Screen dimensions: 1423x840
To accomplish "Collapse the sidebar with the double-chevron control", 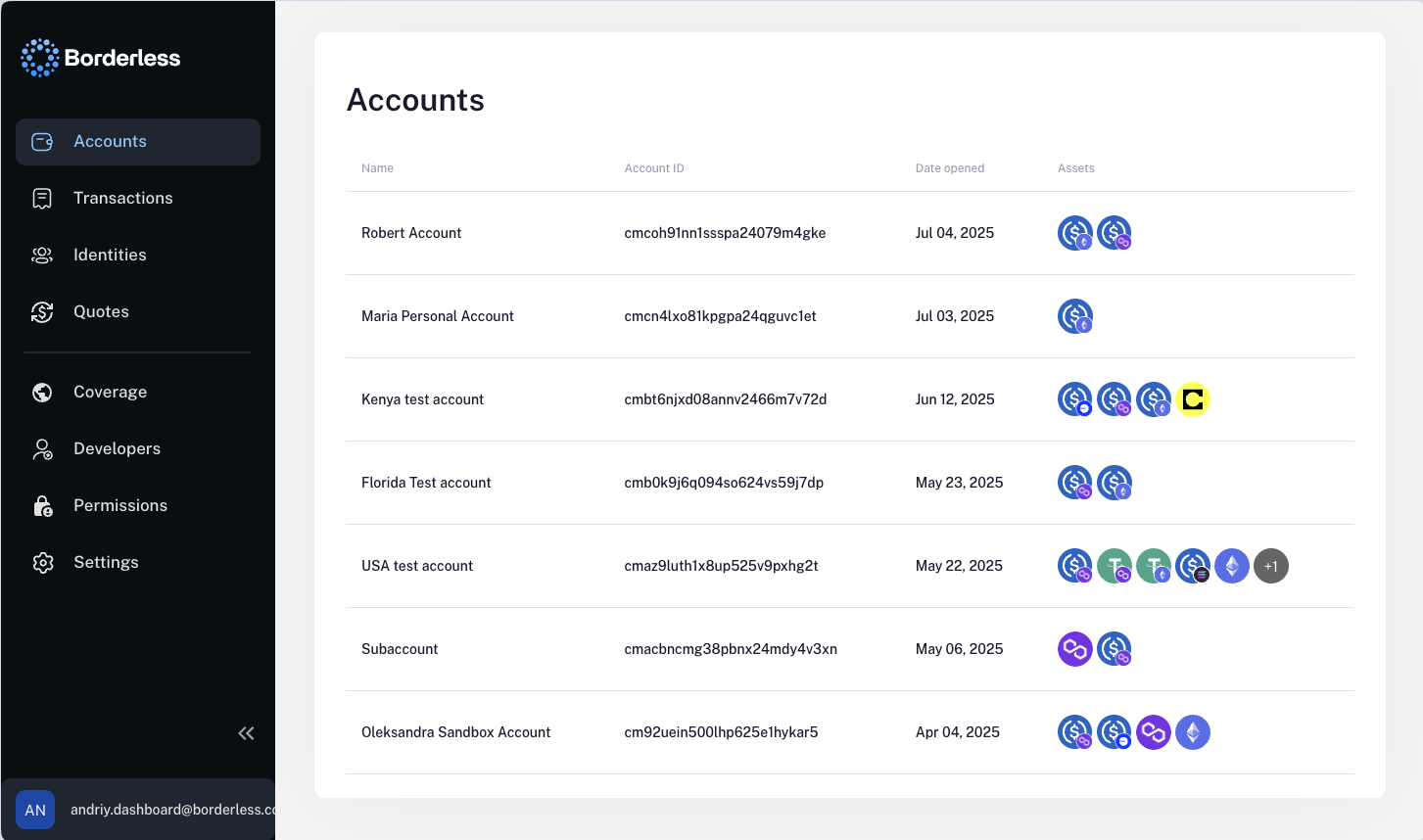I will 246,732.
